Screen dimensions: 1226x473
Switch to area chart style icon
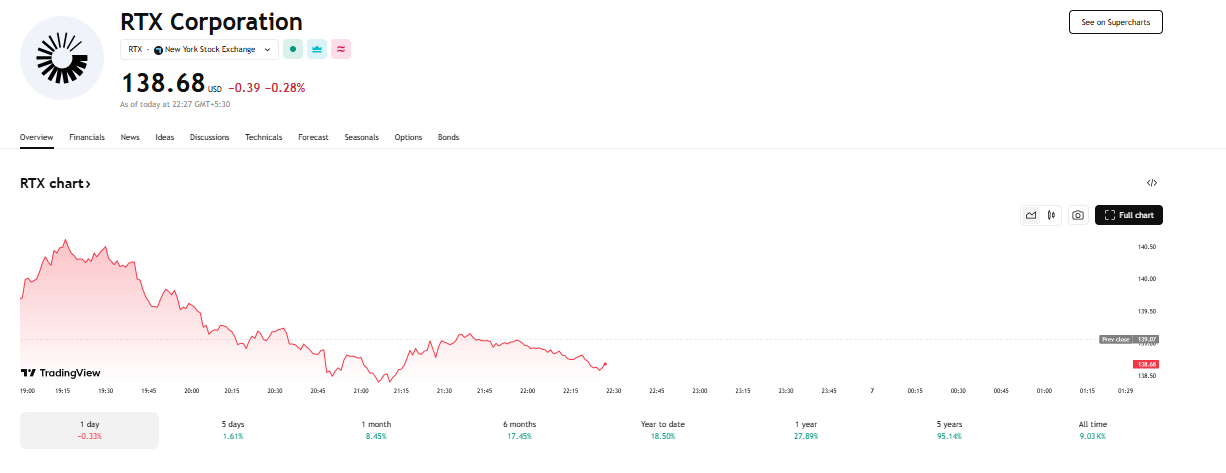1031,215
